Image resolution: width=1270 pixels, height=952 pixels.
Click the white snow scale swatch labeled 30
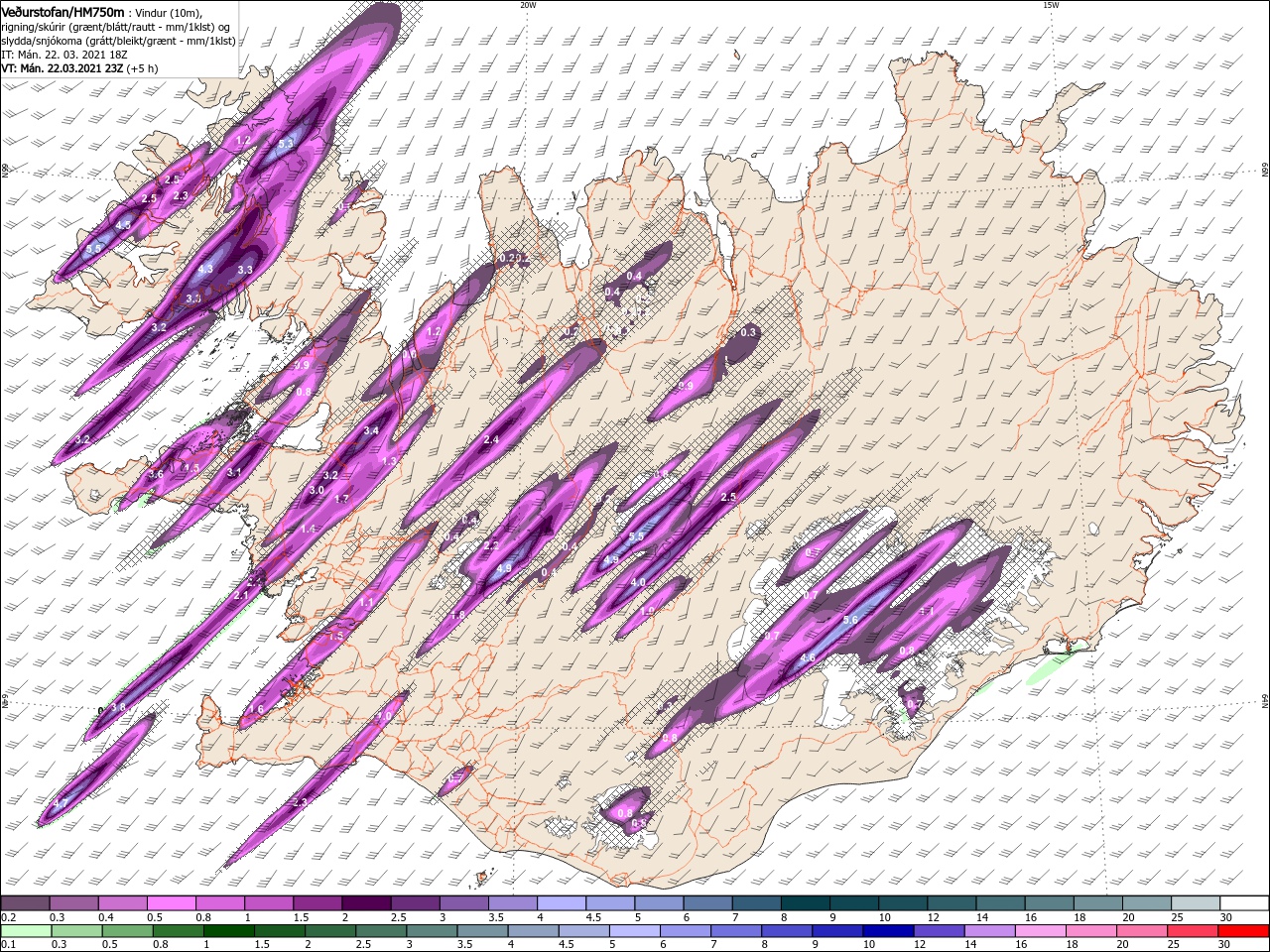1242,903
